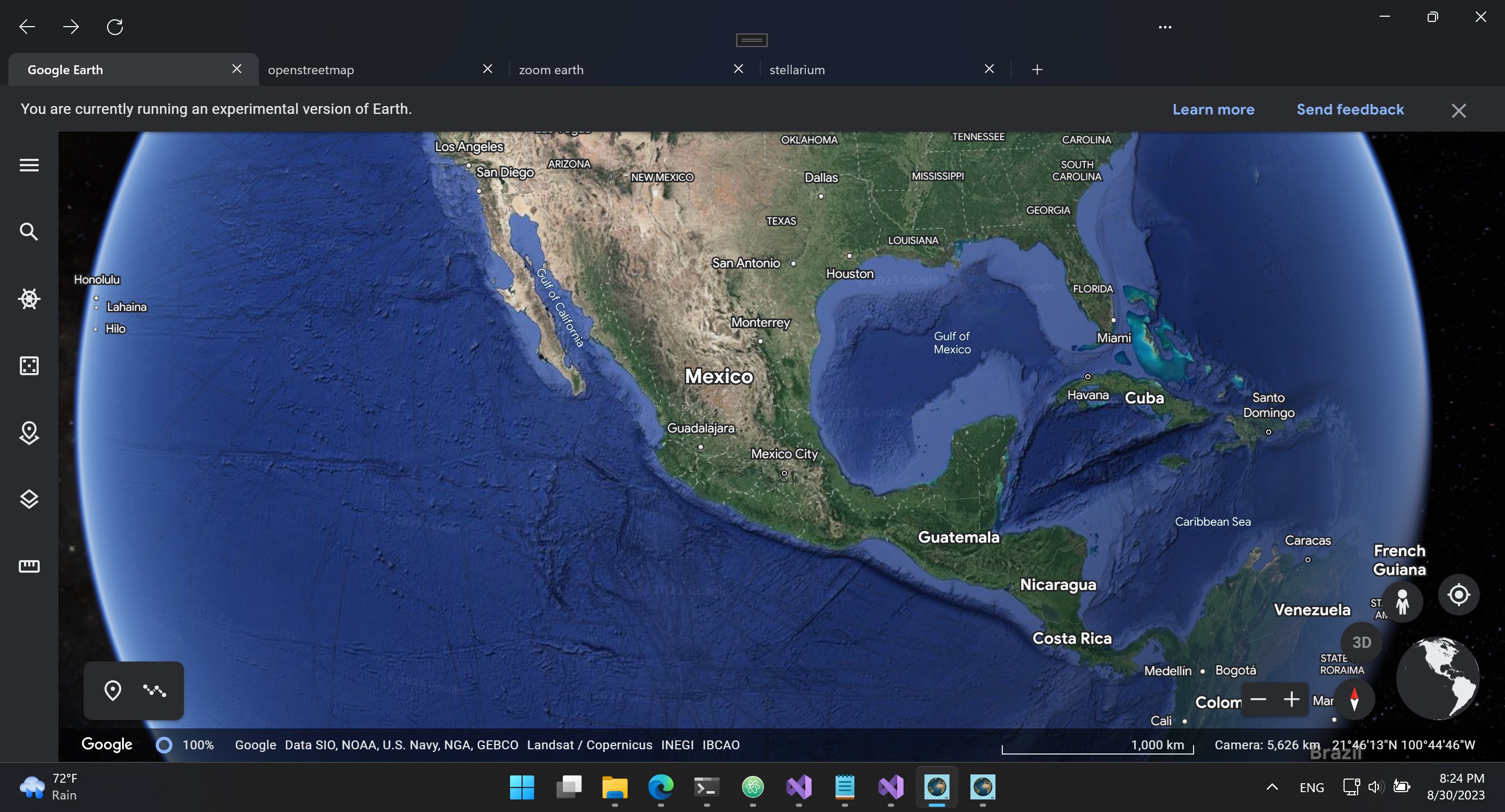Select the I'm Feeling Lucky dice icon

pyautogui.click(x=29, y=366)
